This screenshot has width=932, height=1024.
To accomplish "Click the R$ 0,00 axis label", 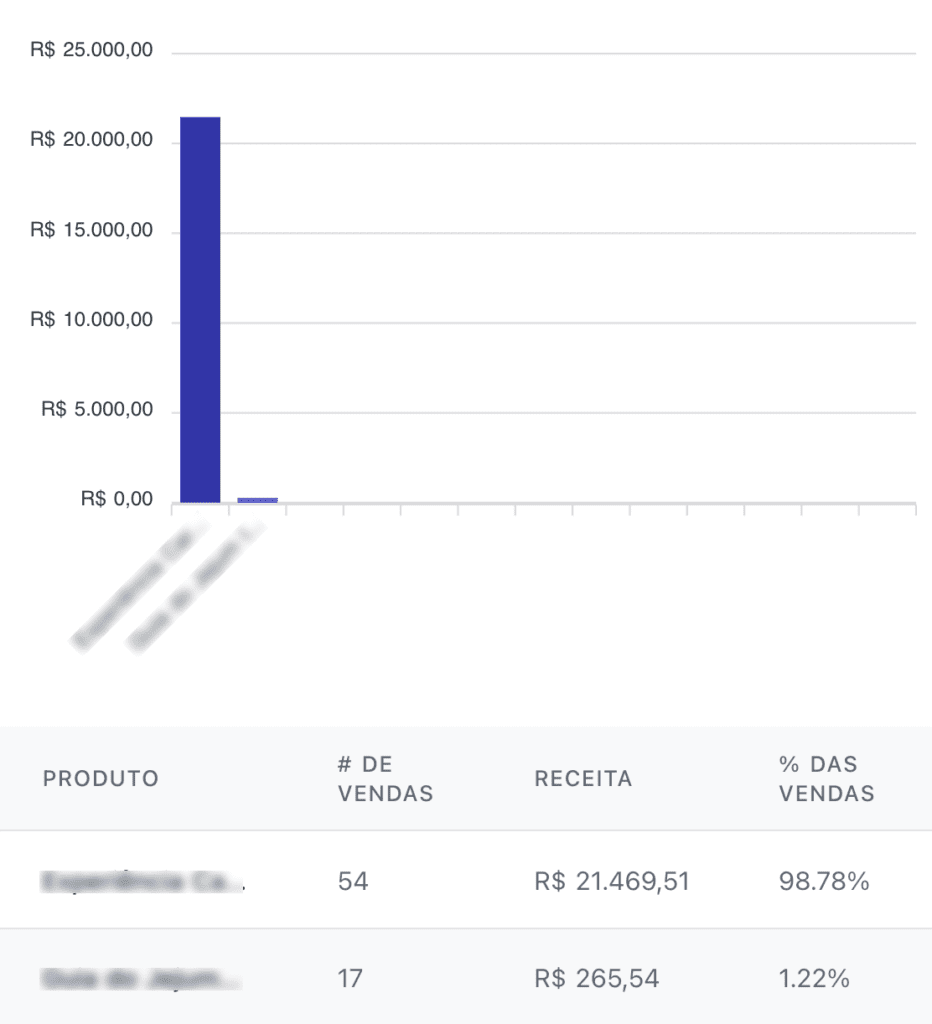I will (117, 500).
